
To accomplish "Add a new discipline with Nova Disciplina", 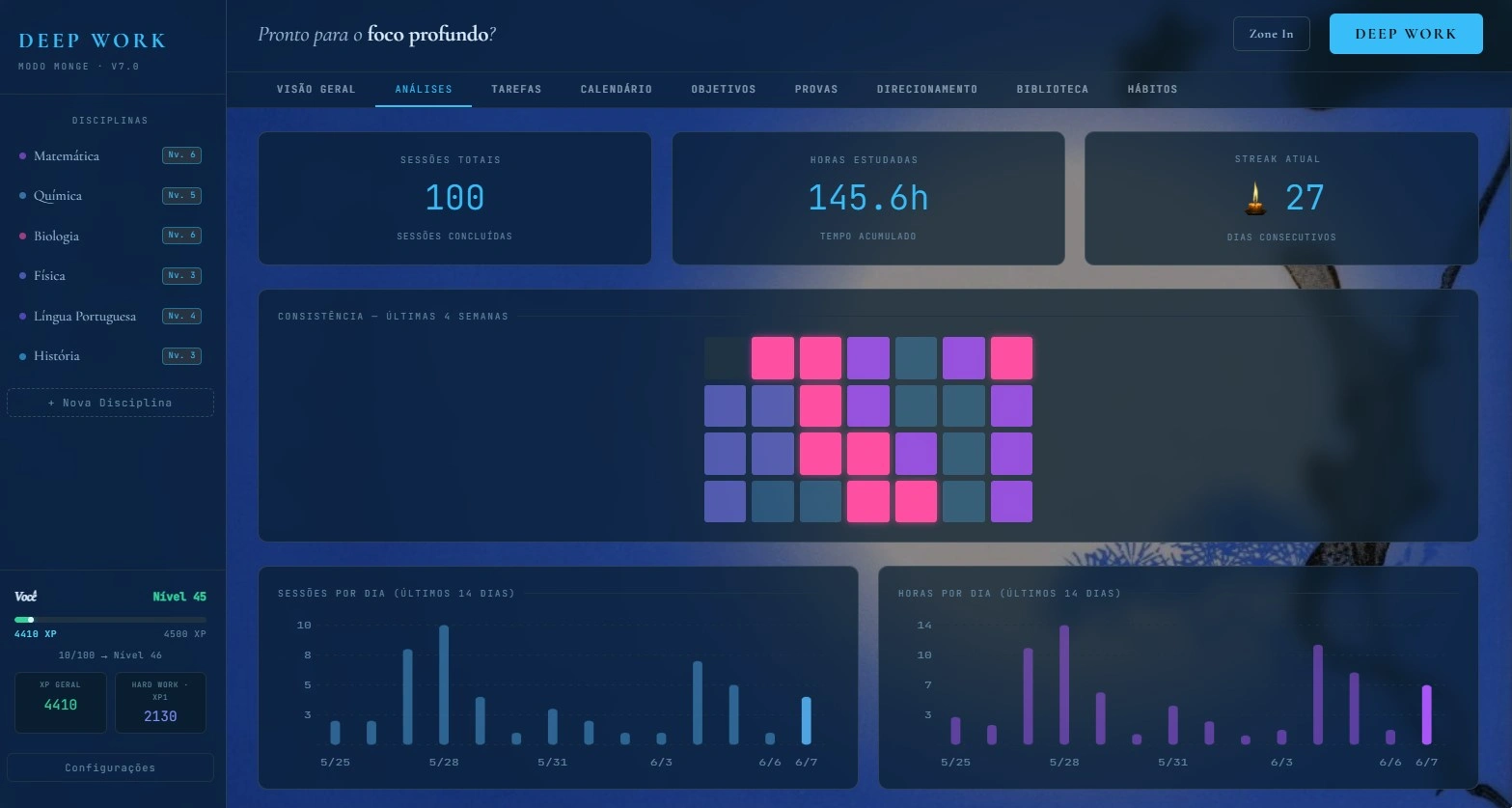I will 110,403.
